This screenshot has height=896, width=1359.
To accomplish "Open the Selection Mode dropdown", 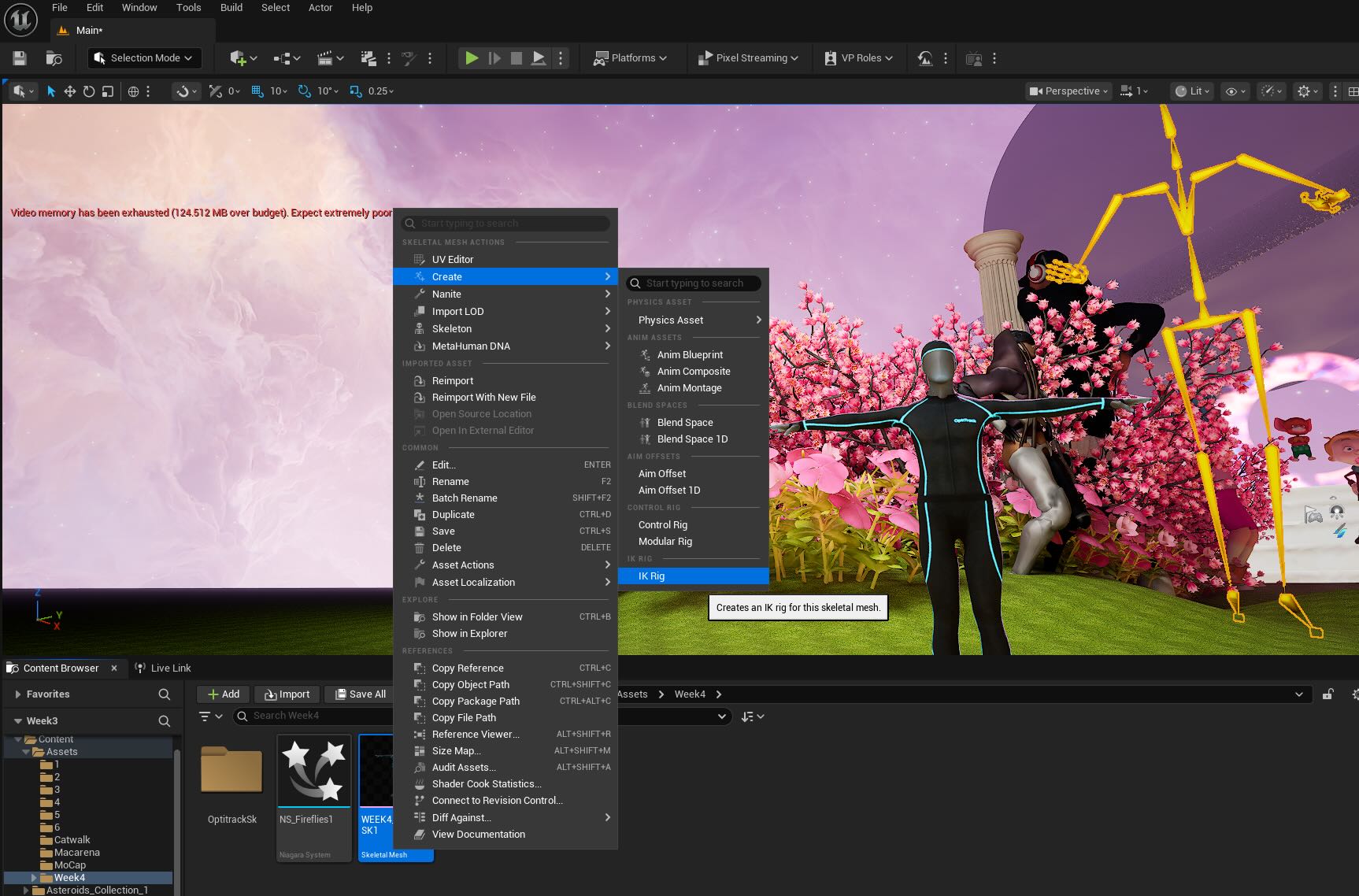I will point(144,57).
